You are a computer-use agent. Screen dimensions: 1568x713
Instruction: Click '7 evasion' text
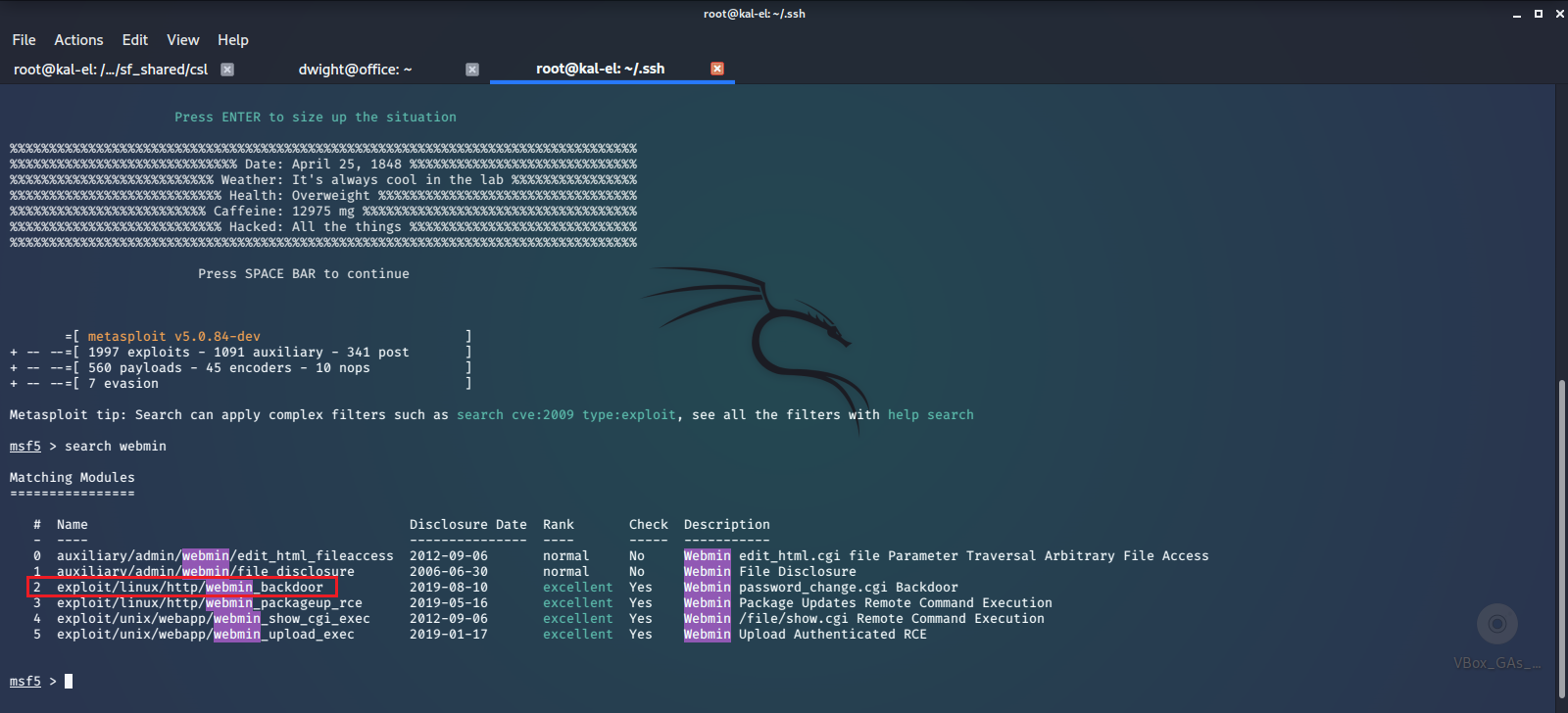point(123,383)
